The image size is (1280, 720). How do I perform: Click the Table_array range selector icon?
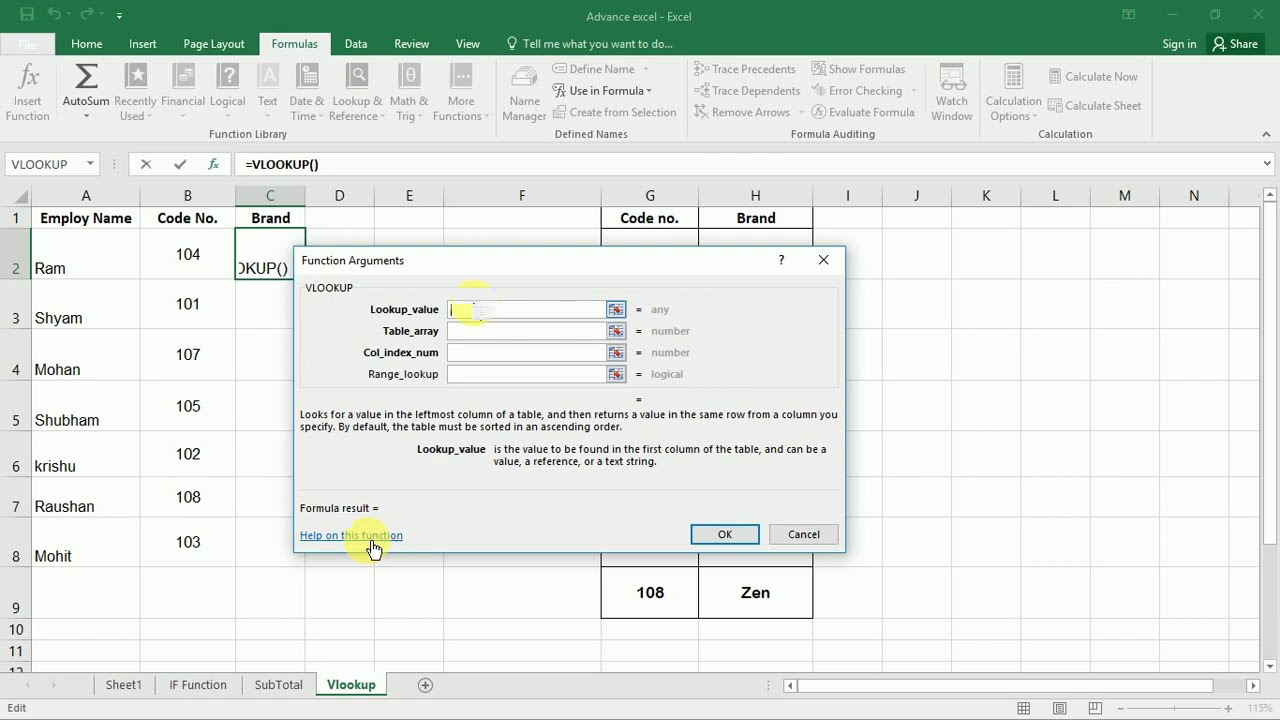pyautogui.click(x=615, y=331)
